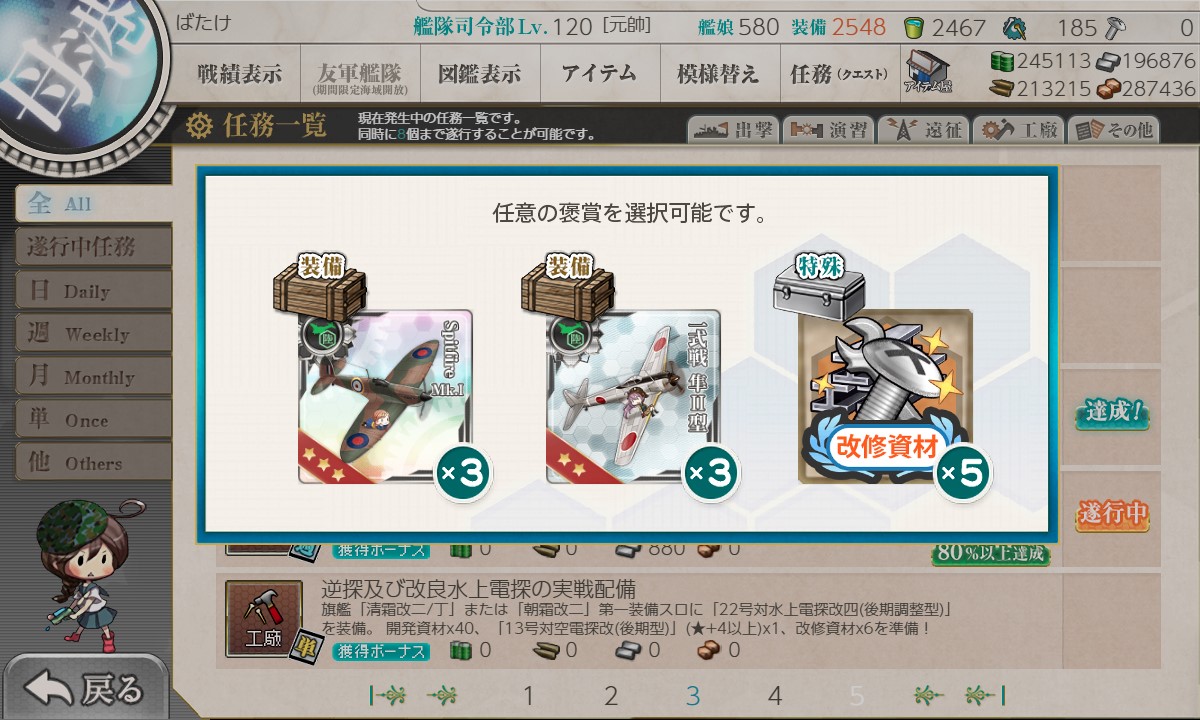
Task: Jump to the last page arrow
Action: (x=985, y=695)
